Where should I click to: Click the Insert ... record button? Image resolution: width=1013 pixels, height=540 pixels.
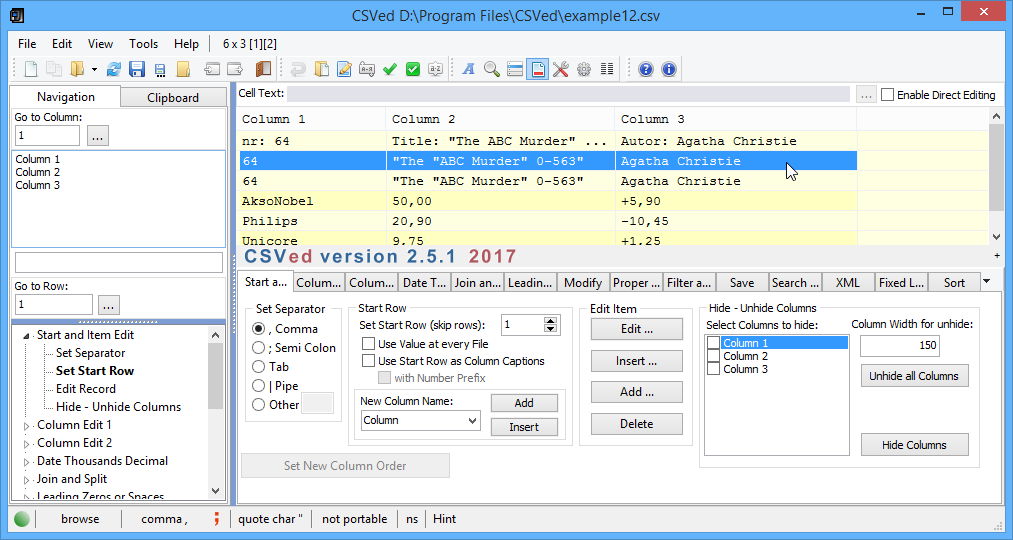[636, 361]
